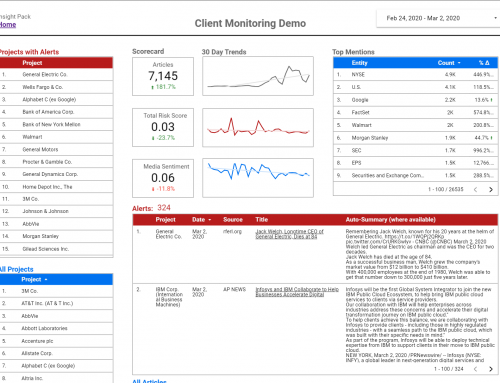Click the rferi.org source cell
This screenshot has width=500, height=383.
[232, 231]
